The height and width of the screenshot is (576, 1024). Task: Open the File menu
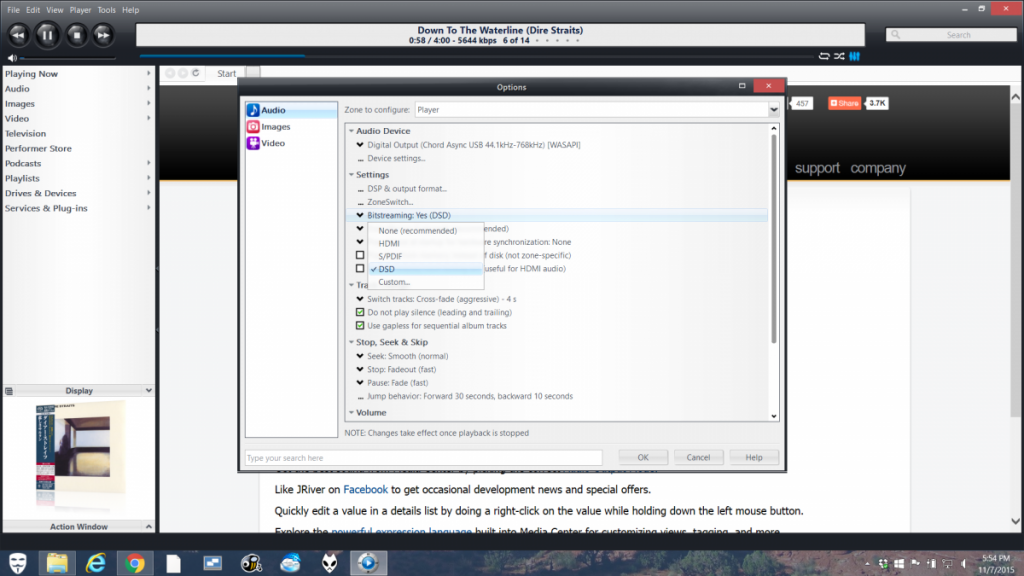pyautogui.click(x=13, y=10)
